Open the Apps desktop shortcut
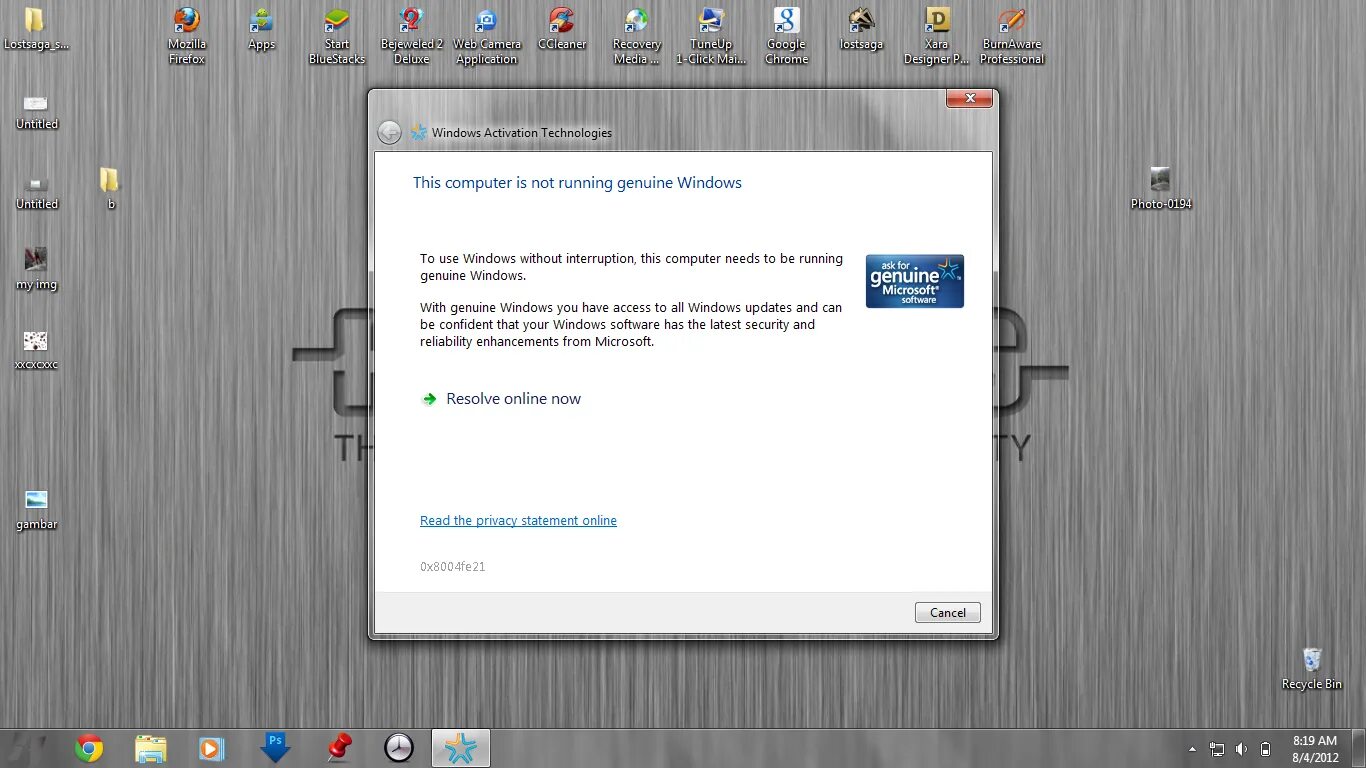The height and width of the screenshot is (768, 1366). 262,30
